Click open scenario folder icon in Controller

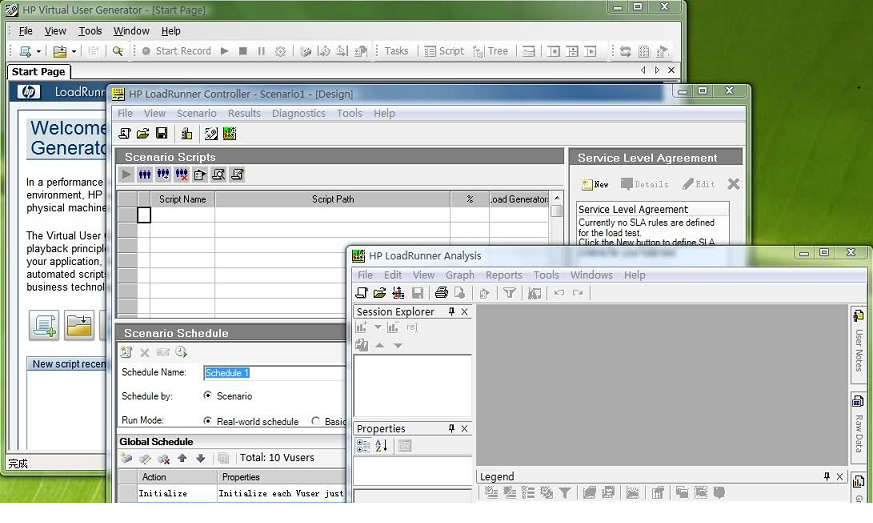143,134
